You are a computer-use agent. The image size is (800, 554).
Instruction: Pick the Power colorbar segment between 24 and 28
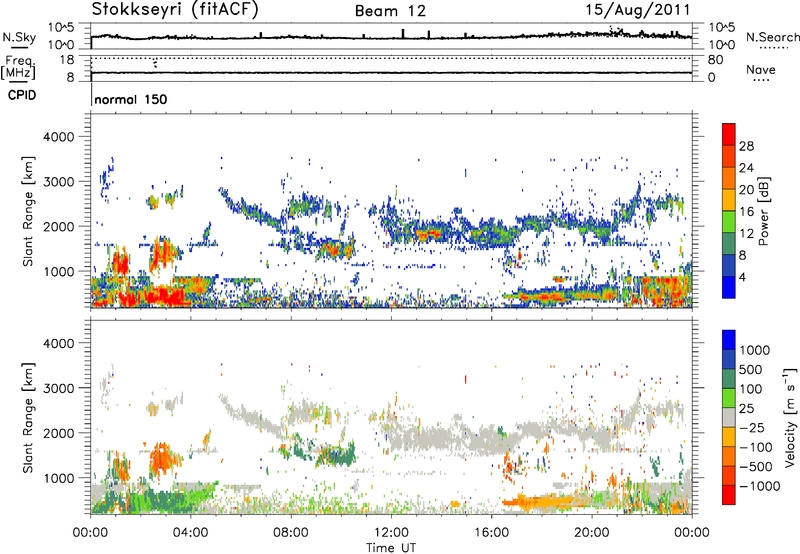[729, 156]
